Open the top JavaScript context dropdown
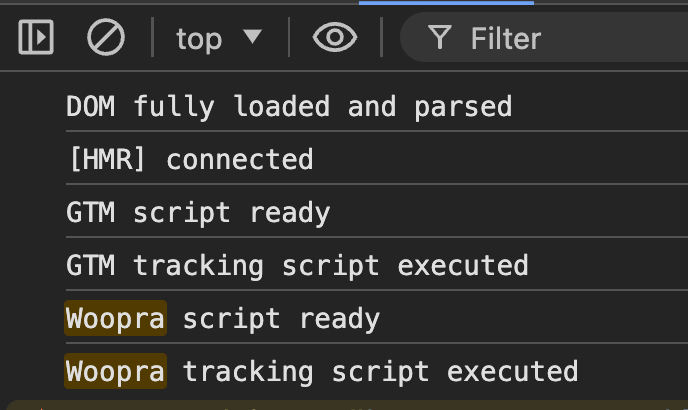 (219, 38)
